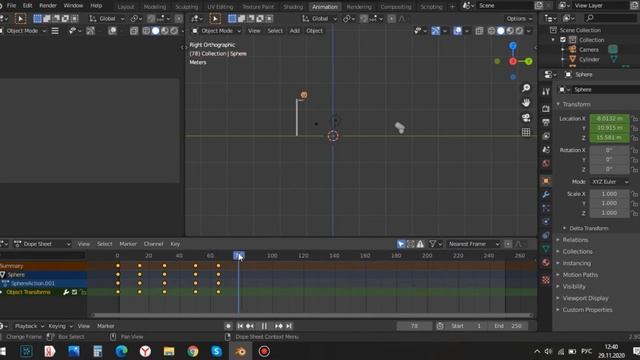Open the File menu
Viewport: 640px width, 360px height.
[x=11, y=6]
